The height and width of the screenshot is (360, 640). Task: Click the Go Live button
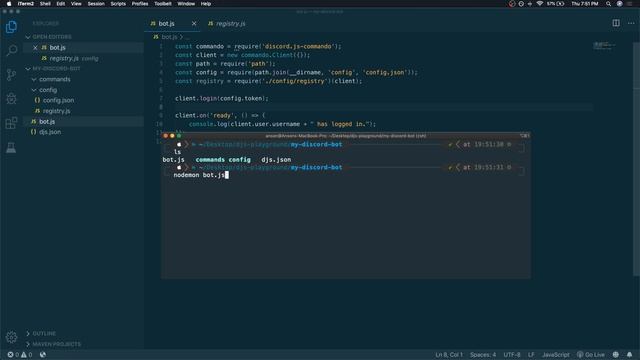click(591, 355)
